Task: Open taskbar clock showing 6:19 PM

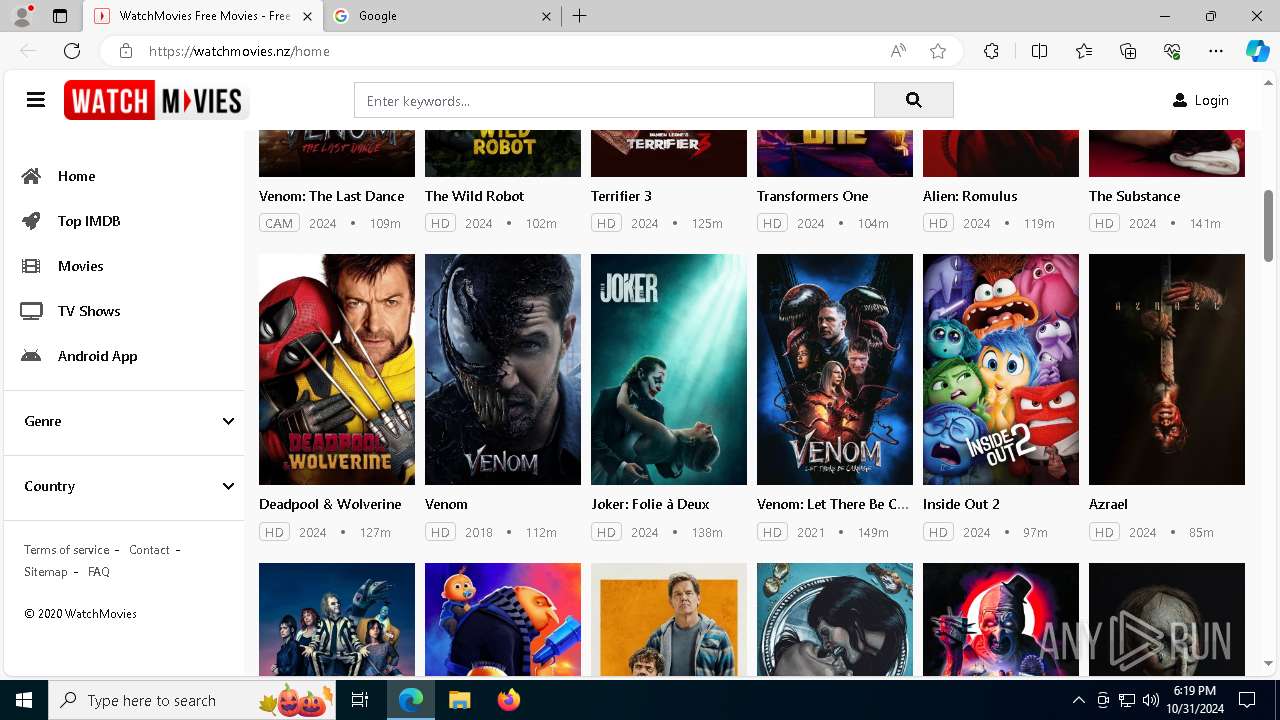Action: pyautogui.click(x=1194, y=700)
